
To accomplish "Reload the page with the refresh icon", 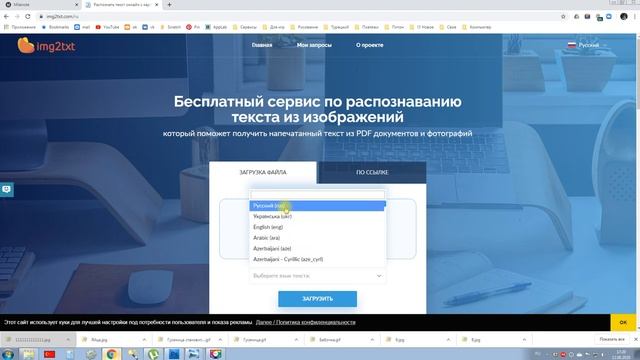I will [28, 16].
